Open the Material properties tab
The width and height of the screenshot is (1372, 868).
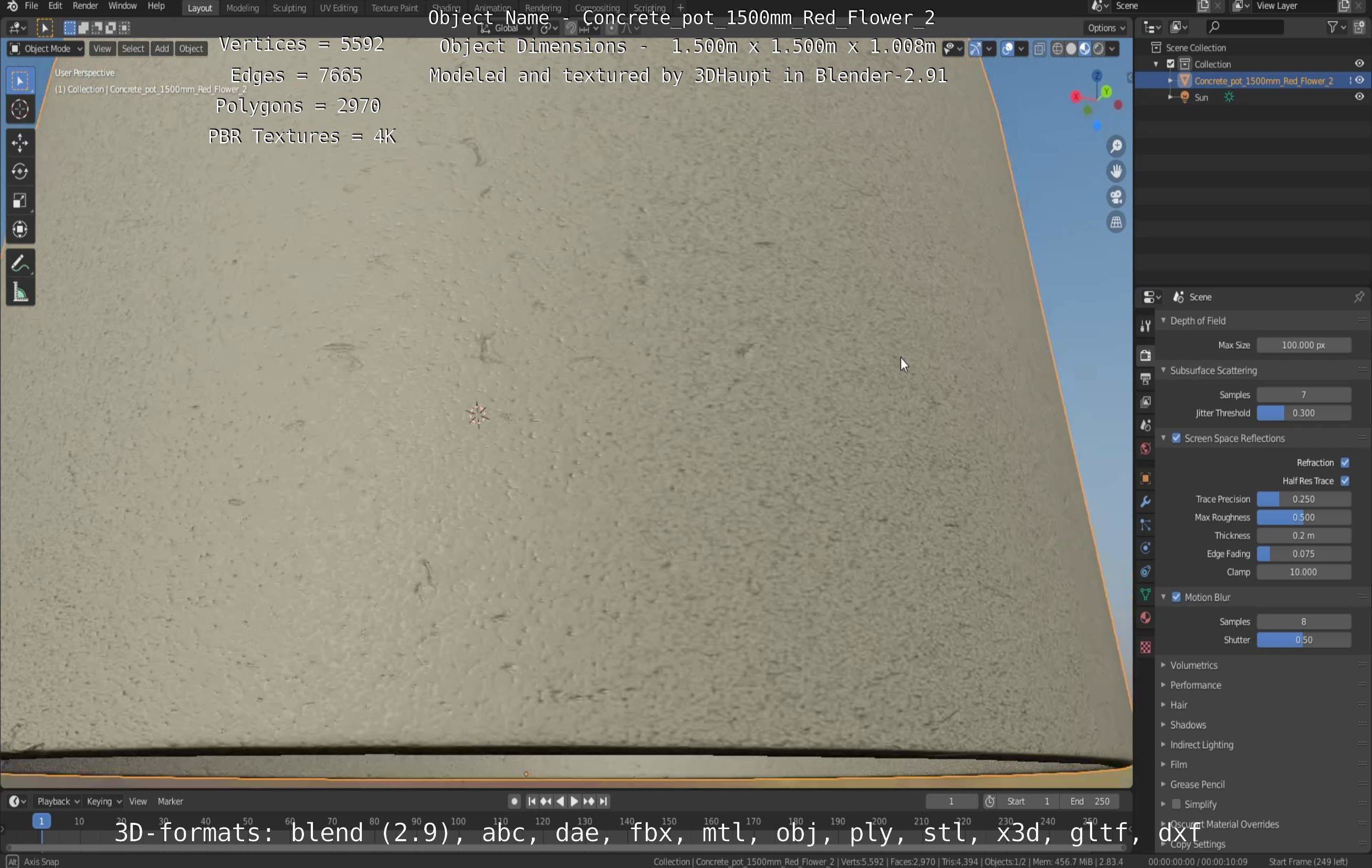coord(1145,618)
